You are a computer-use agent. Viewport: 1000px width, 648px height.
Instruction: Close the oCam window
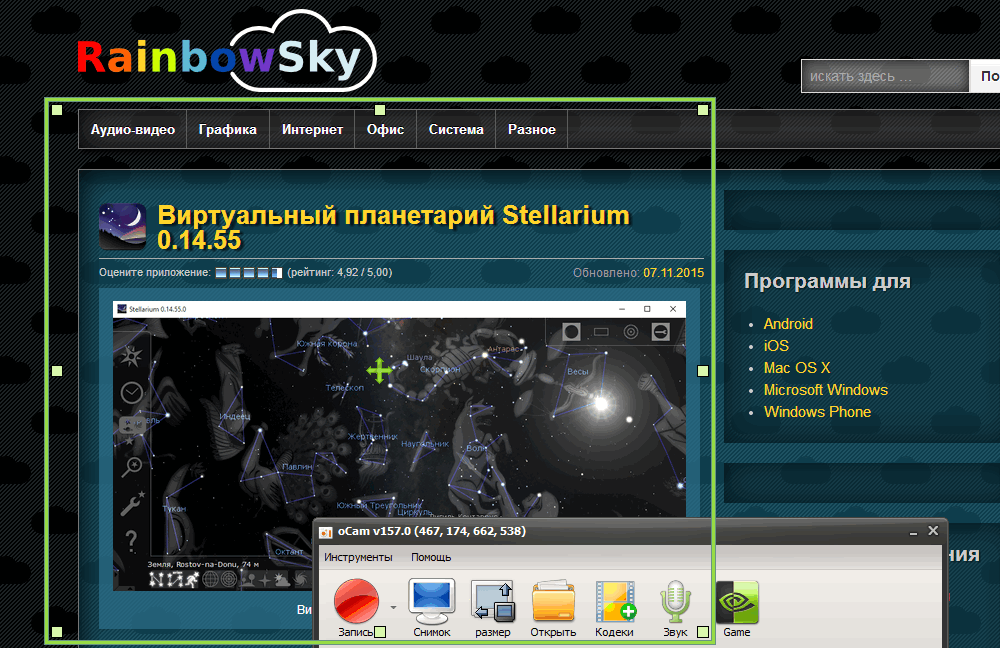point(933,531)
